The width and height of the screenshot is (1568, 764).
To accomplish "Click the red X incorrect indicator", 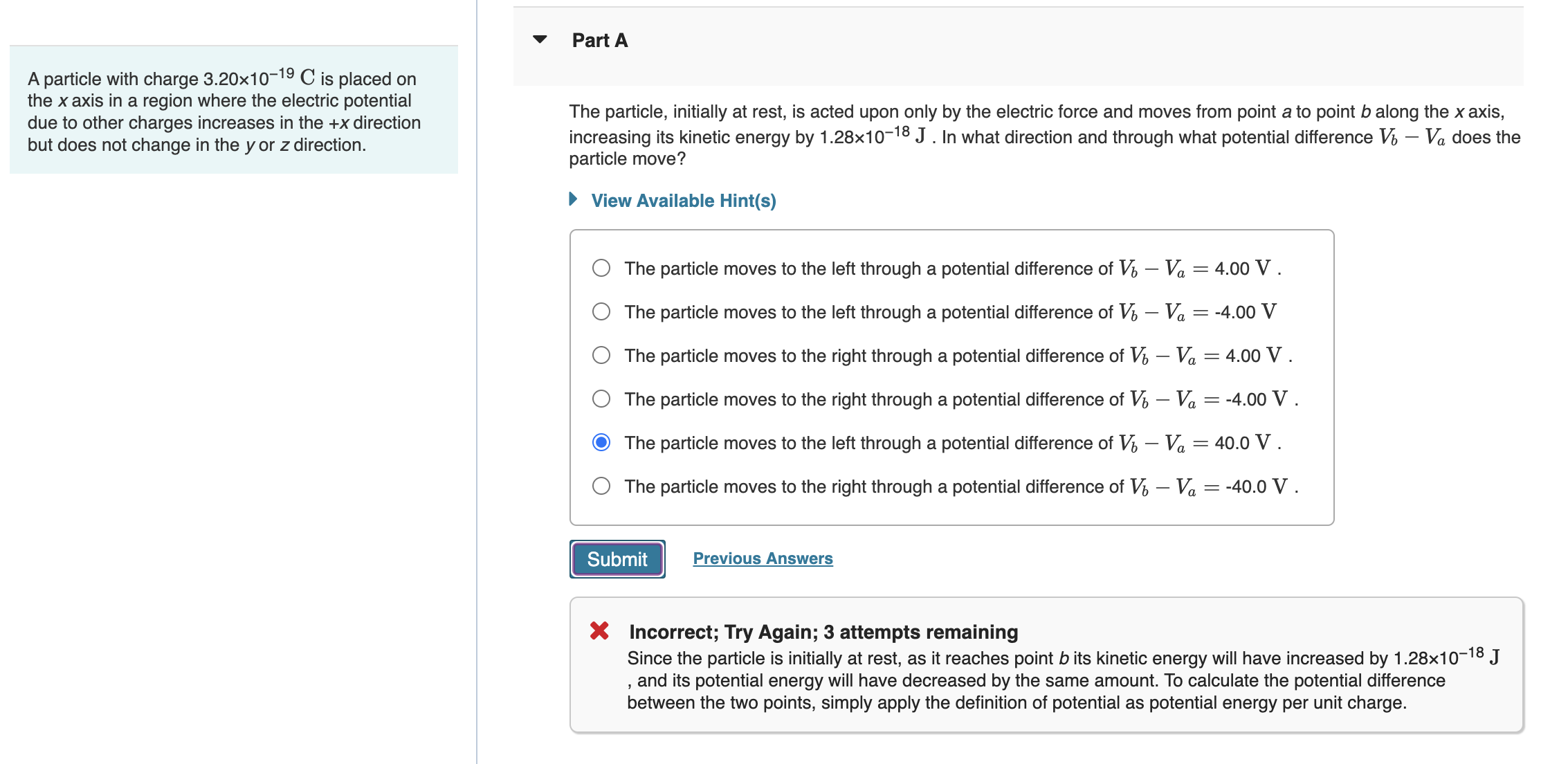I will (x=599, y=632).
